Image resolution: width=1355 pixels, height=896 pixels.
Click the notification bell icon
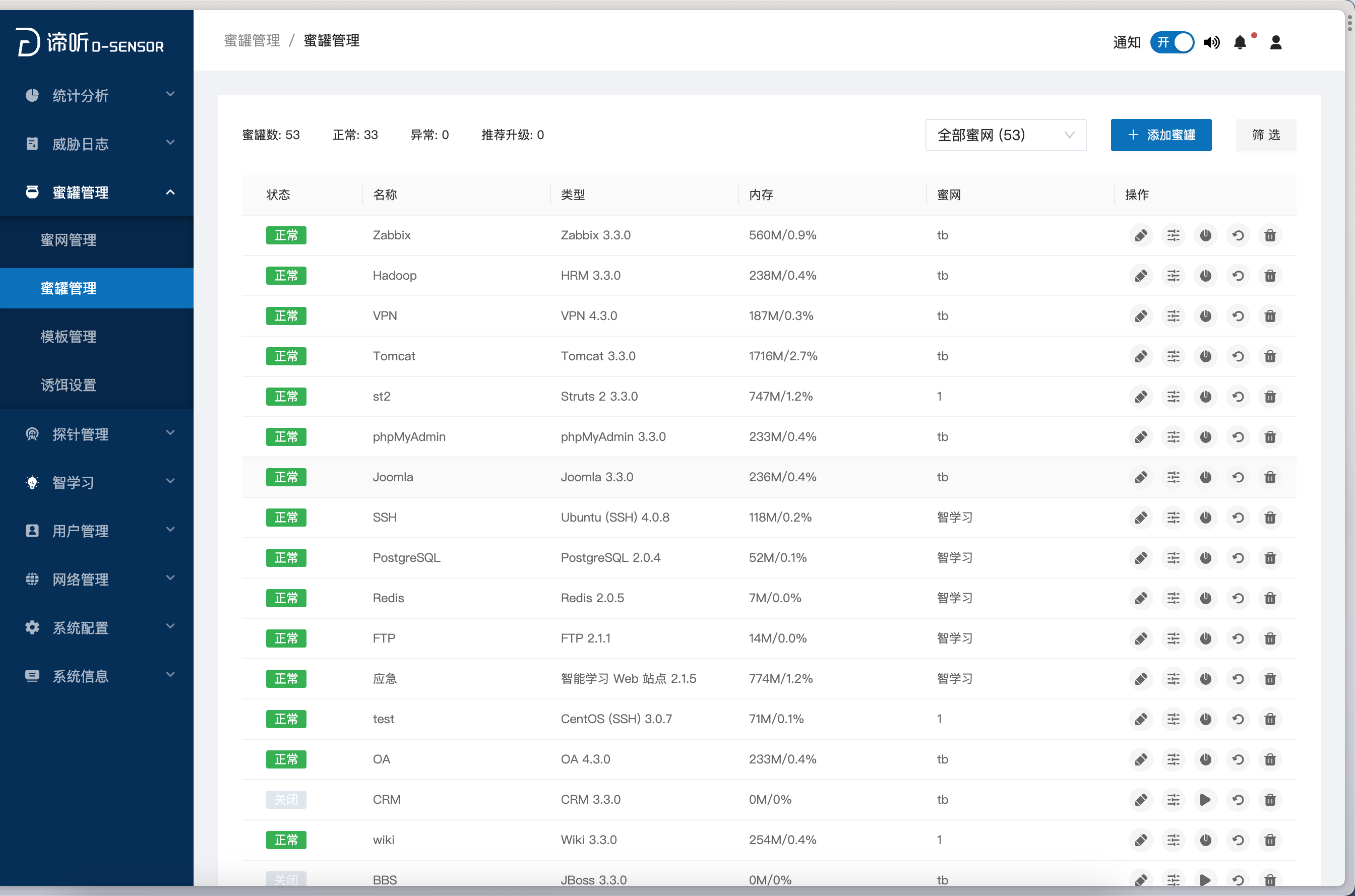point(1240,43)
